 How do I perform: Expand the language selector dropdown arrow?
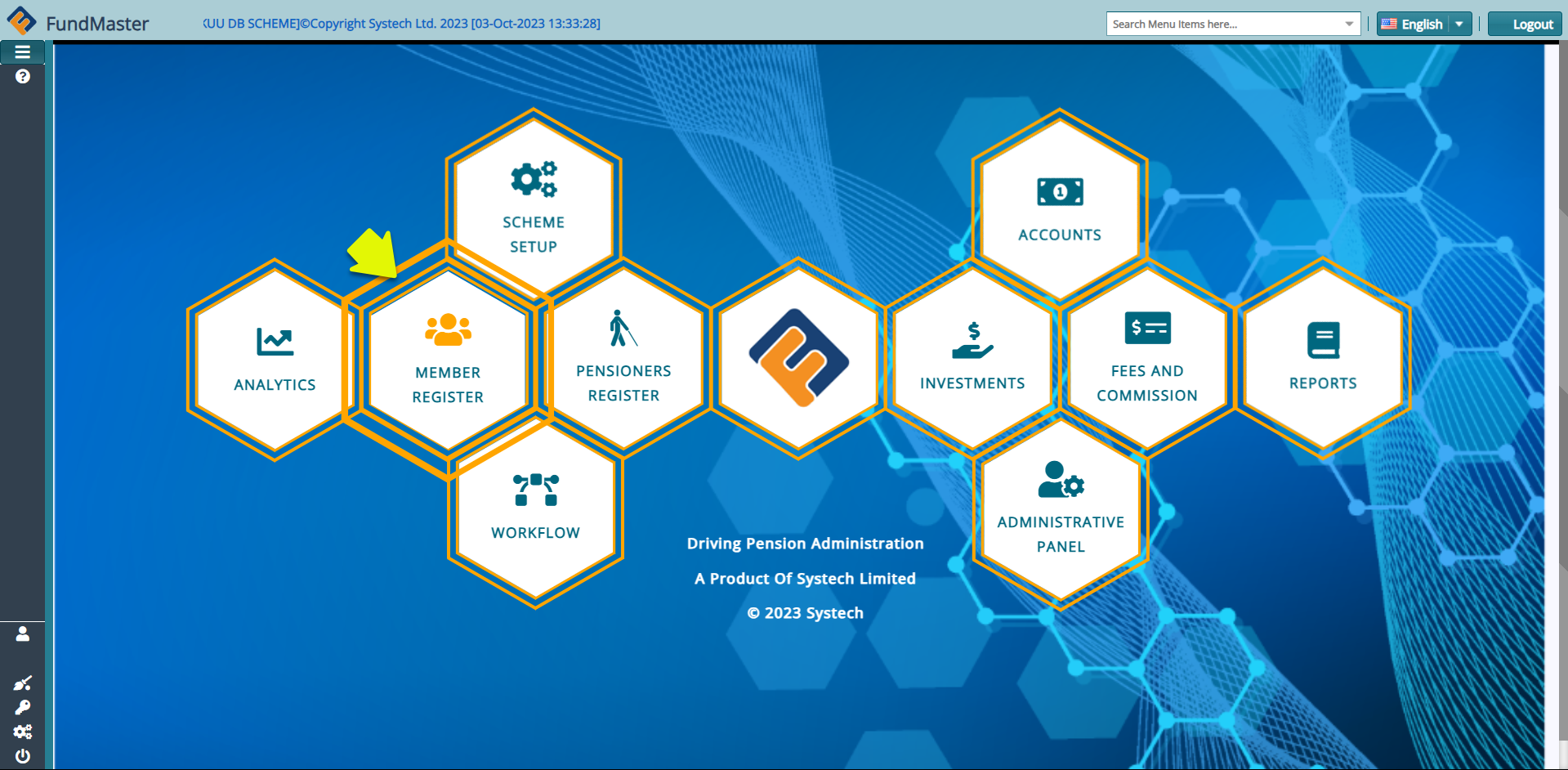1459,24
